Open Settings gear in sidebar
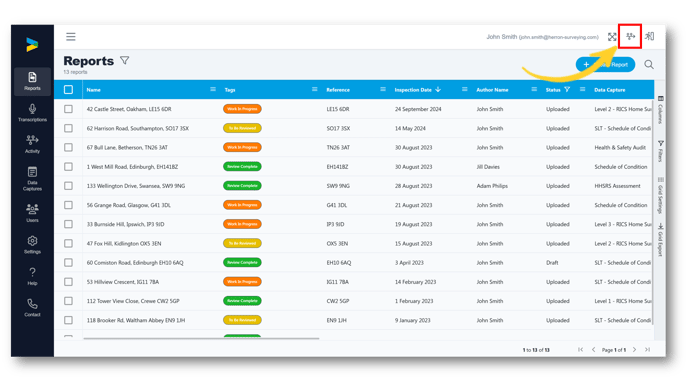 tap(32, 245)
